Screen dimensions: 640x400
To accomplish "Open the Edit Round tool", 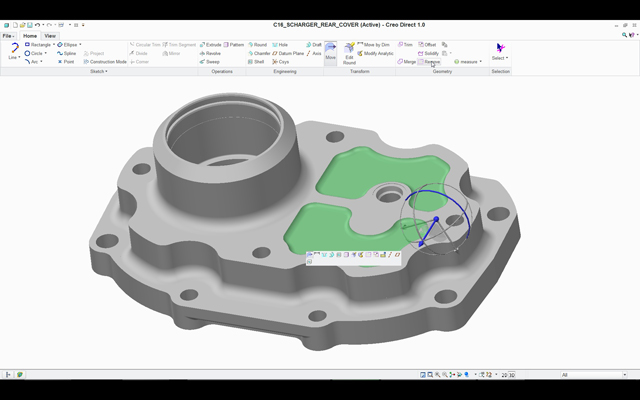I will point(349,52).
